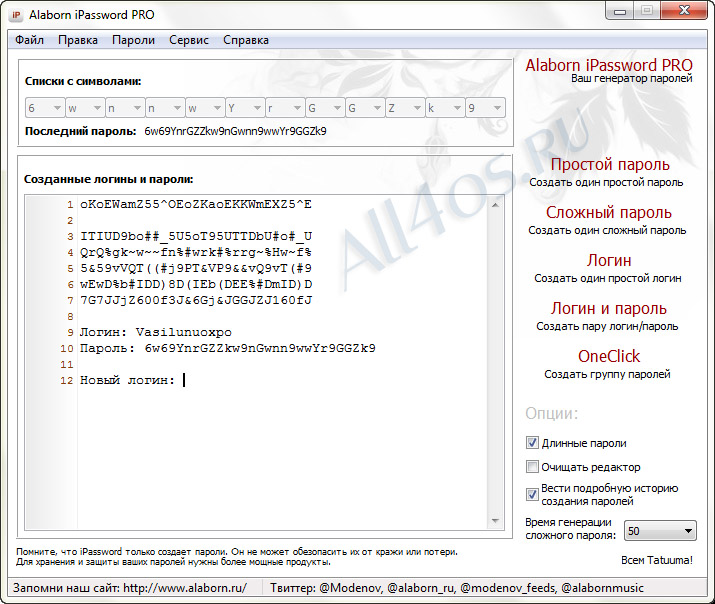Click line 3 text ITIUD9bo##_5U5oT95UTTDbU#o#_U
The image size is (715, 604).
pyautogui.click(x=196, y=237)
